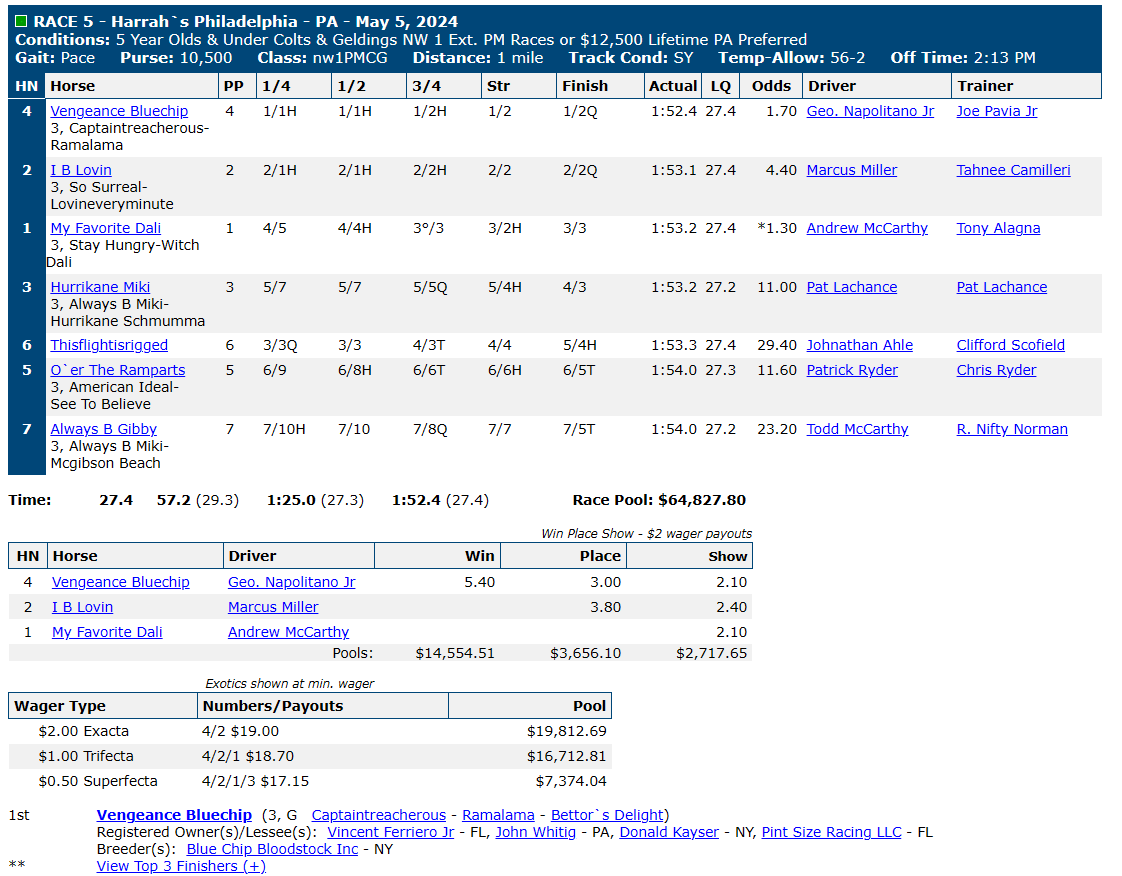
Task: Open breeder Blue Chip Bloodstock Inc link
Action: click(272, 850)
